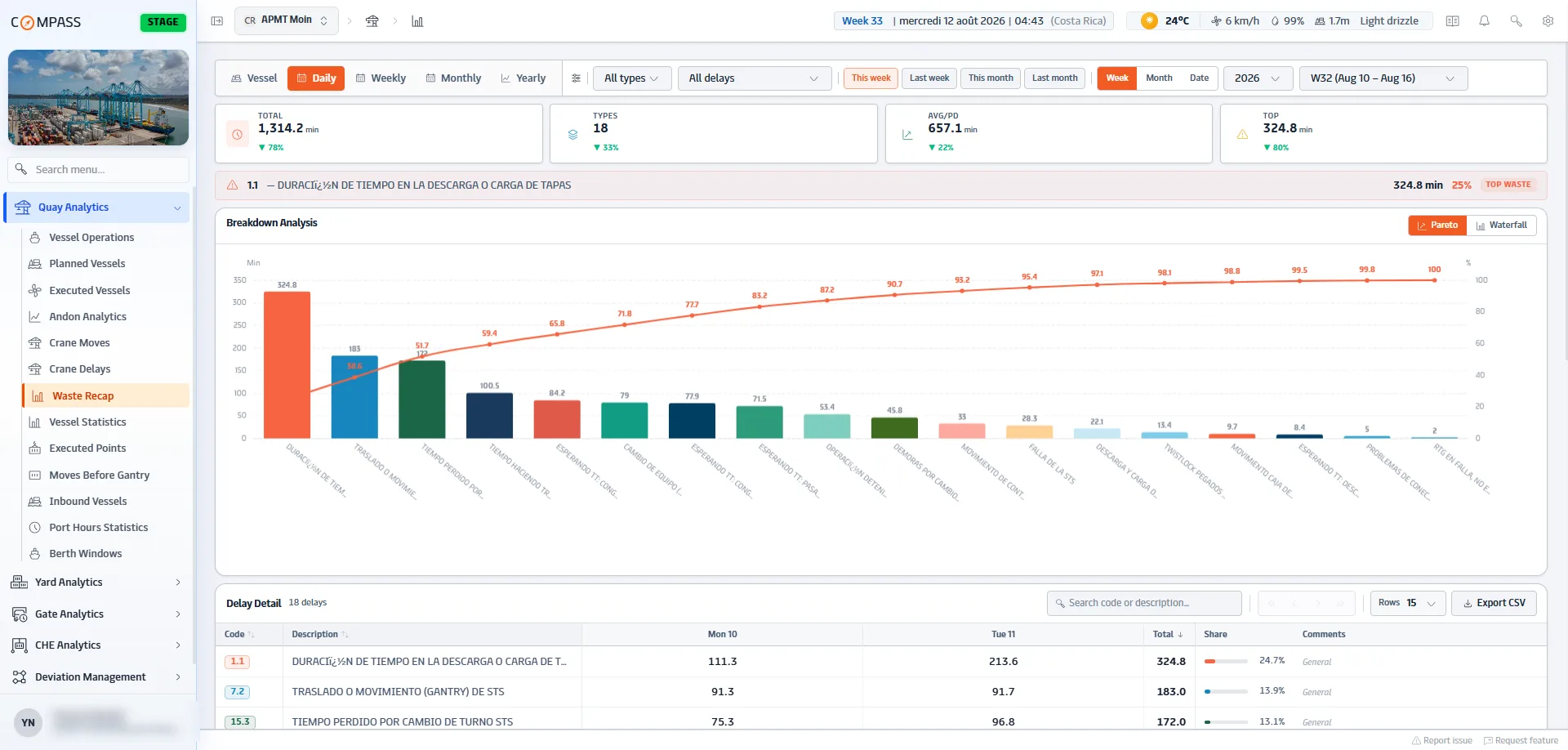Sort table by Total column
Image resolution: width=1568 pixels, height=750 pixels.
coord(1168,635)
